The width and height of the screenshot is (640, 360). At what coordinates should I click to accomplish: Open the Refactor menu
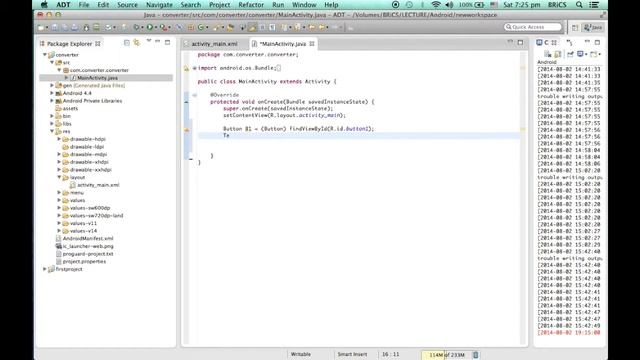click(251, 5)
